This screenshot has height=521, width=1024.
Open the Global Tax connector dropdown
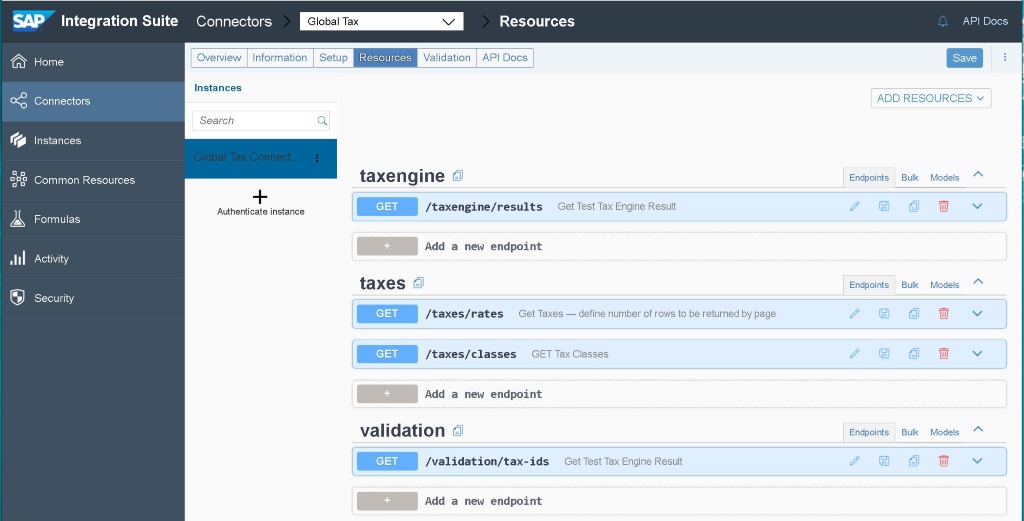point(381,21)
